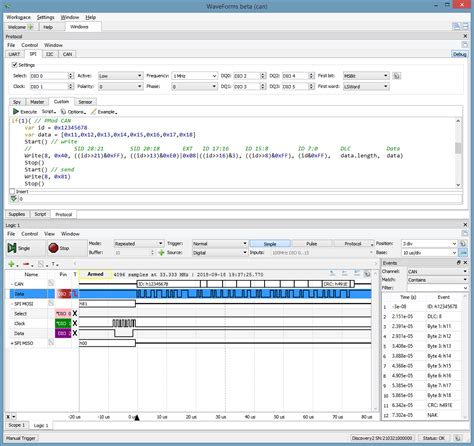The image size is (474, 446).
Task: Switch to the CAN protocol tab
Action: (x=67, y=54)
